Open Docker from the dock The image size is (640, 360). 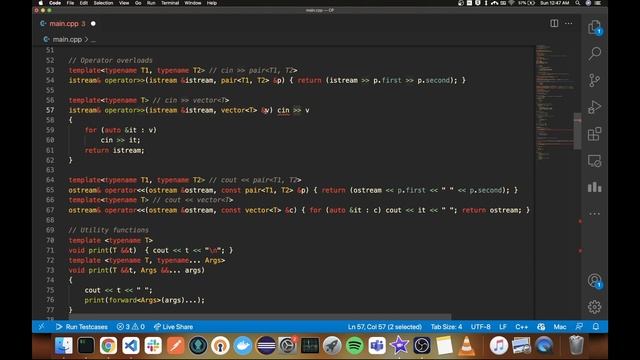(243, 345)
